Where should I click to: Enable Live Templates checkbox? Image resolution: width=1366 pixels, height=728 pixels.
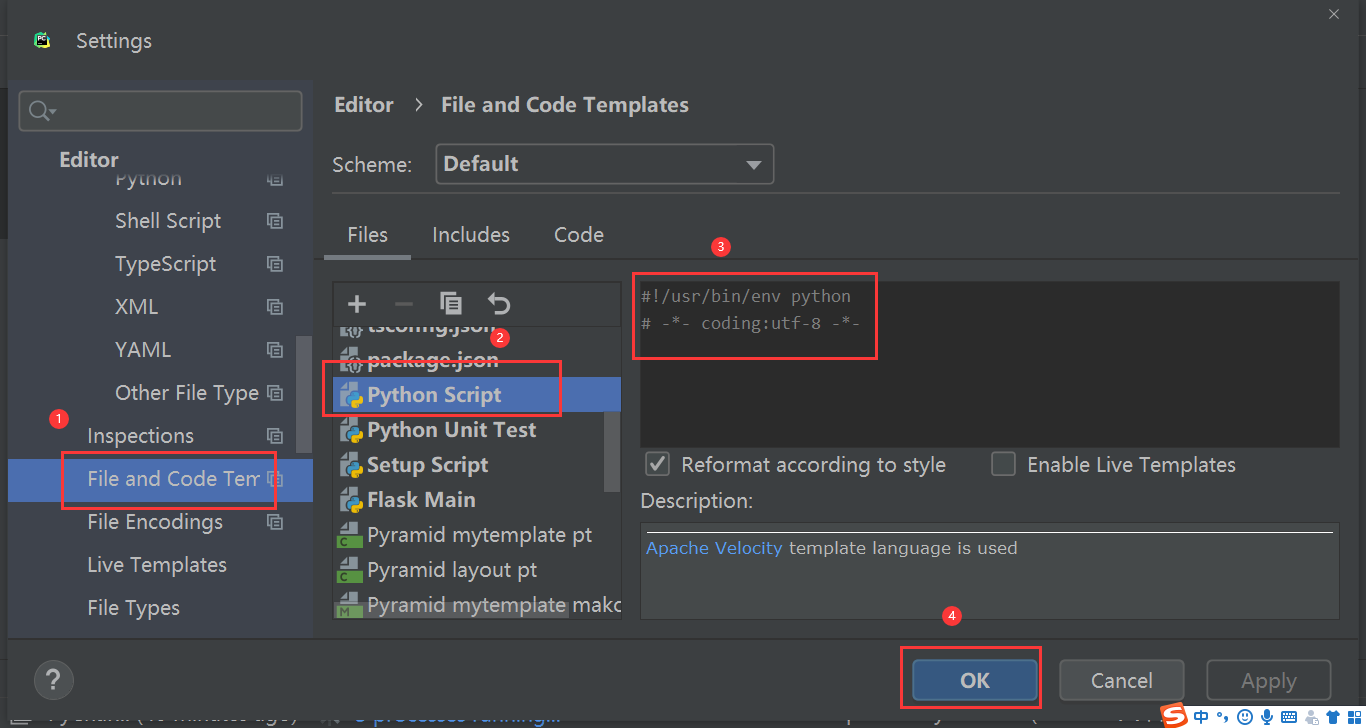click(x=1003, y=464)
